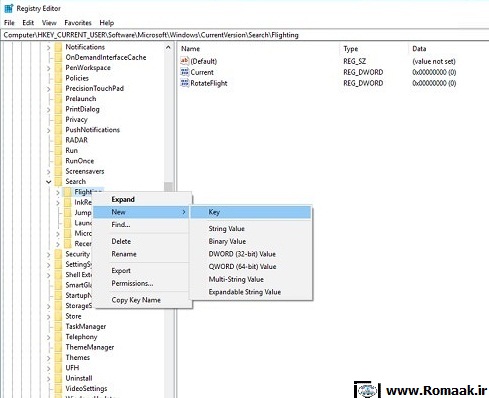Image resolution: width=489 pixels, height=398 pixels.
Task: Click the Privacy folder icon
Action: pos(58,119)
